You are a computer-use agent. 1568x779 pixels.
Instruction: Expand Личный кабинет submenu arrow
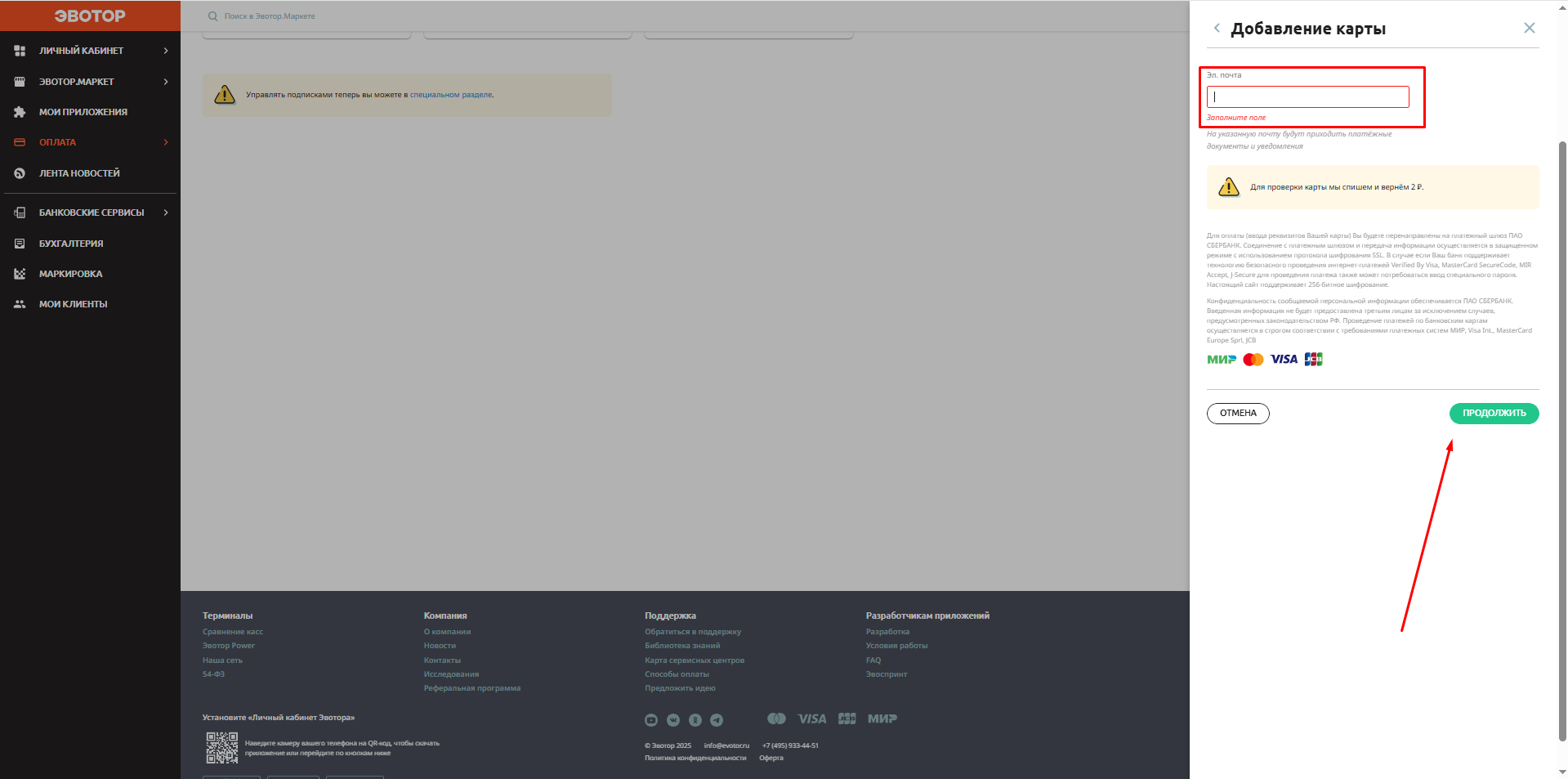(x=166, y=51)
